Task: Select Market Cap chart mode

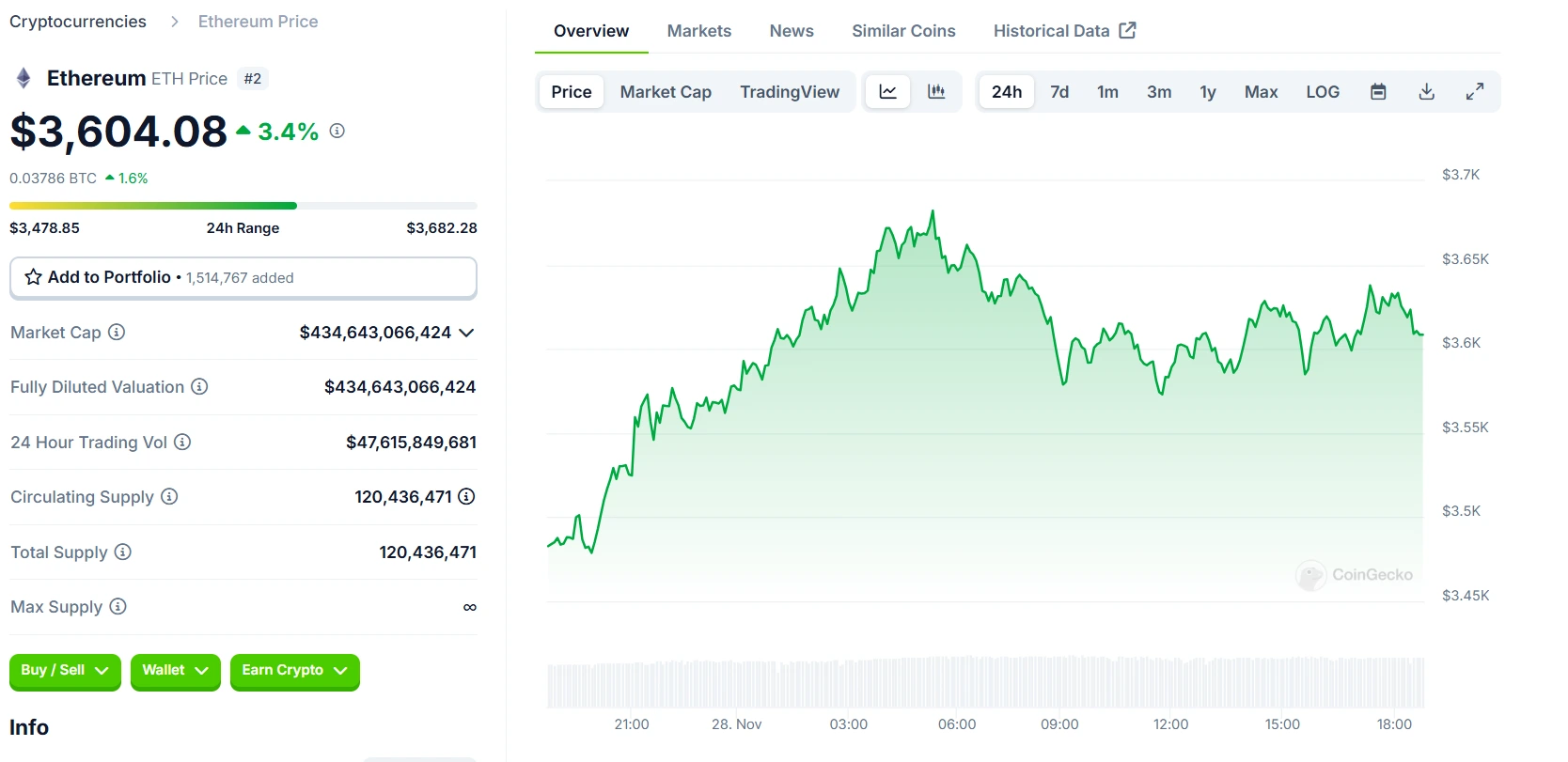Action: 666,91
